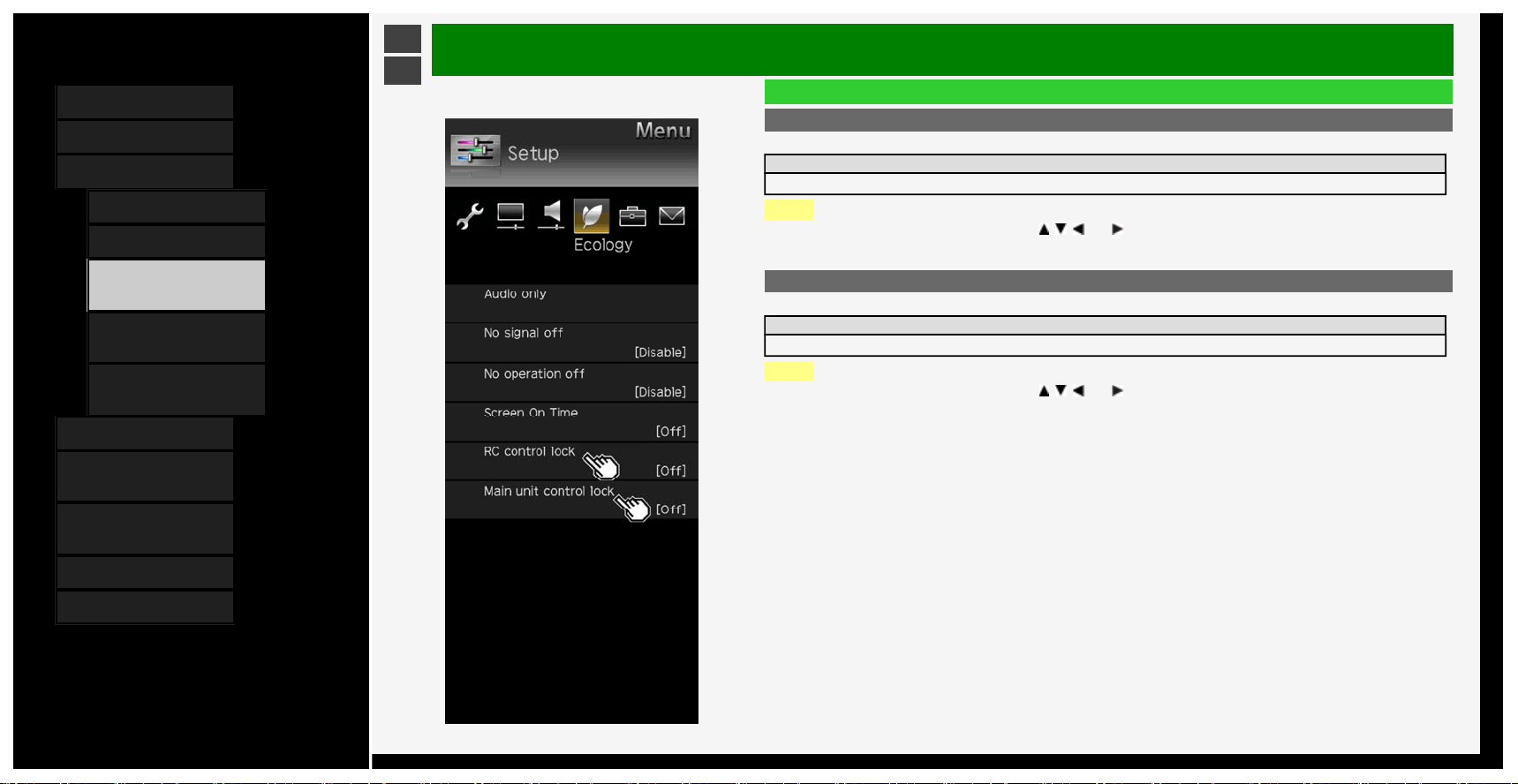Select the wrench settings icon
1518x784 pixels.
pos(470,215)
